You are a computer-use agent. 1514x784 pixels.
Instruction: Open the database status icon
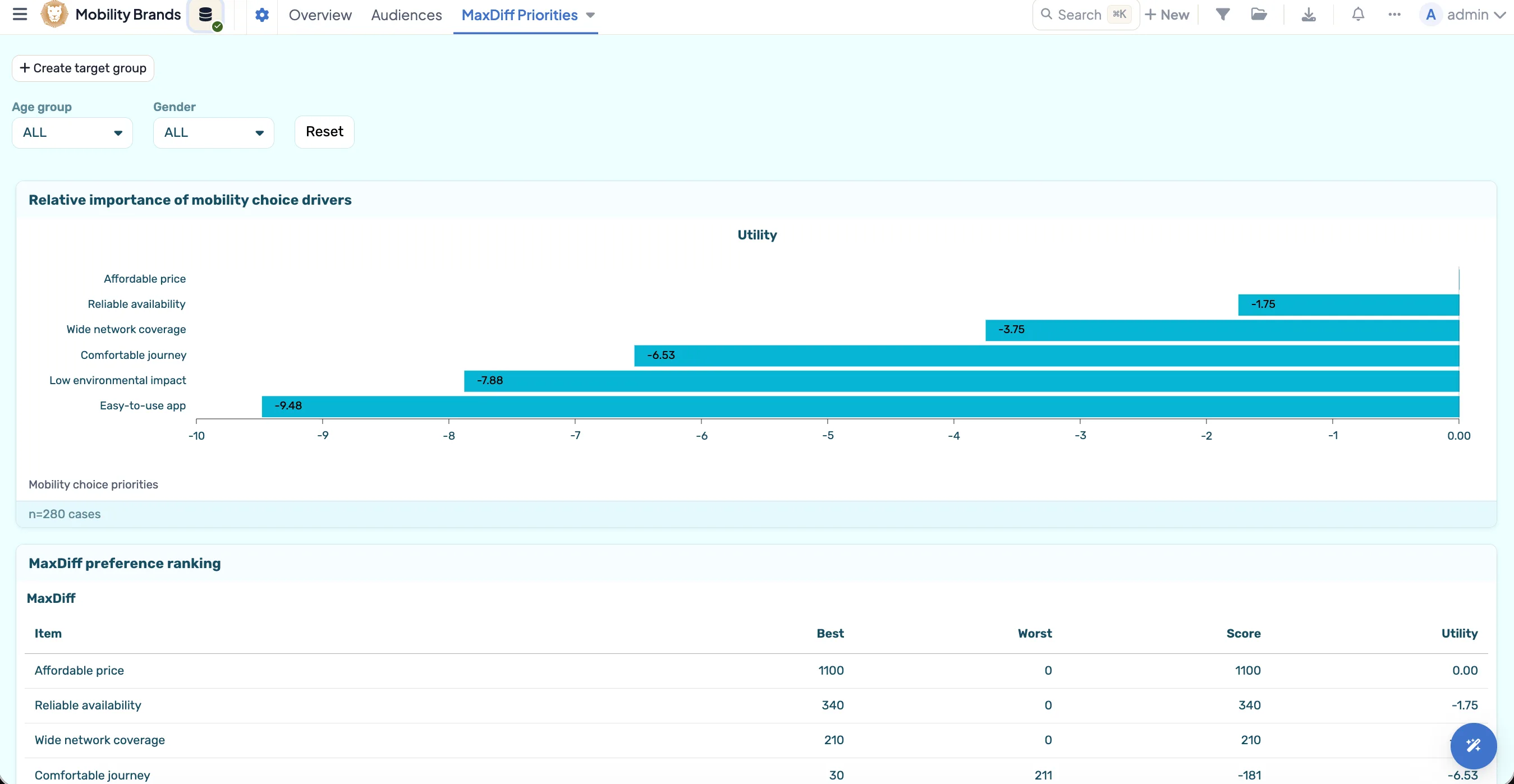click(206, 15)
